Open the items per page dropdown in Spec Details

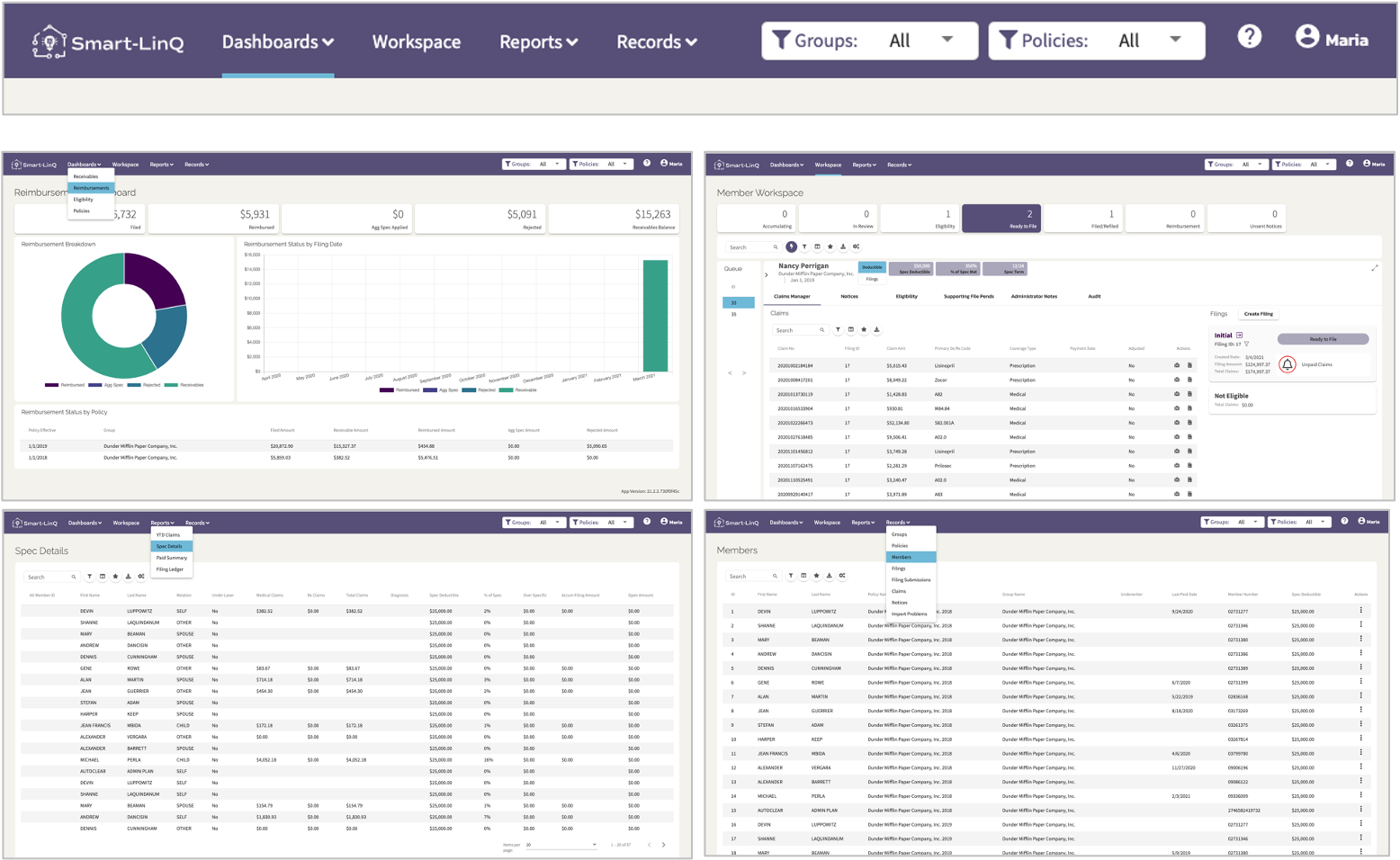[x=561, y=845]
